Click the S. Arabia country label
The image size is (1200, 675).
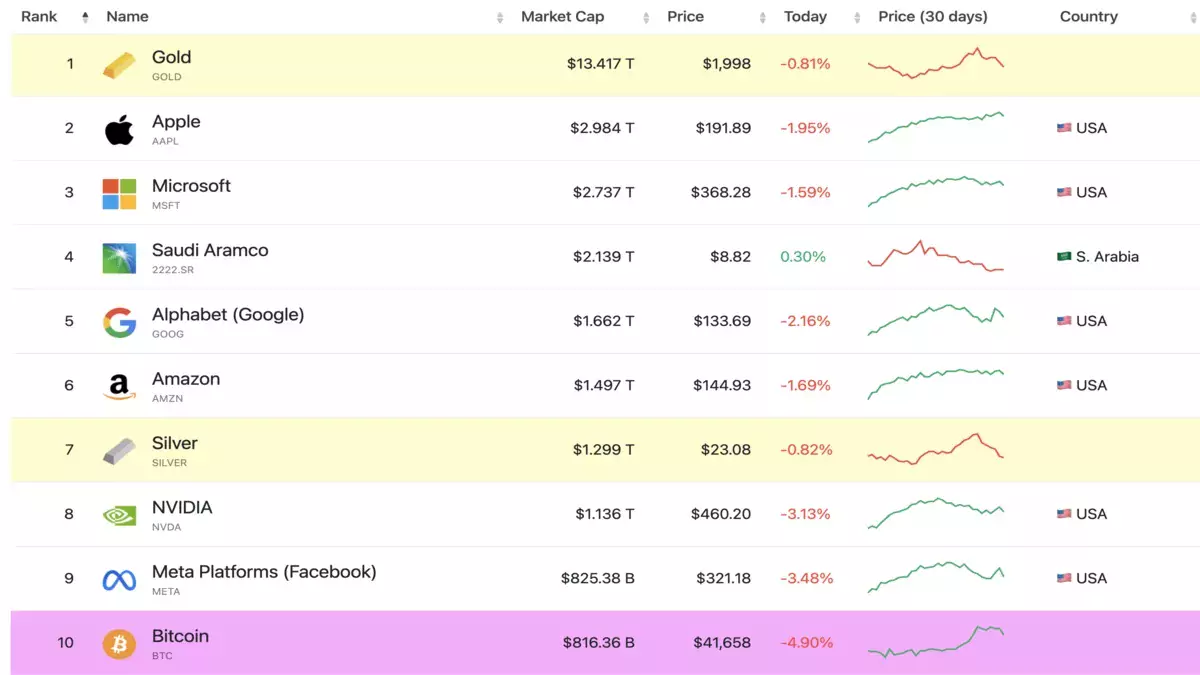(1107, 257)
